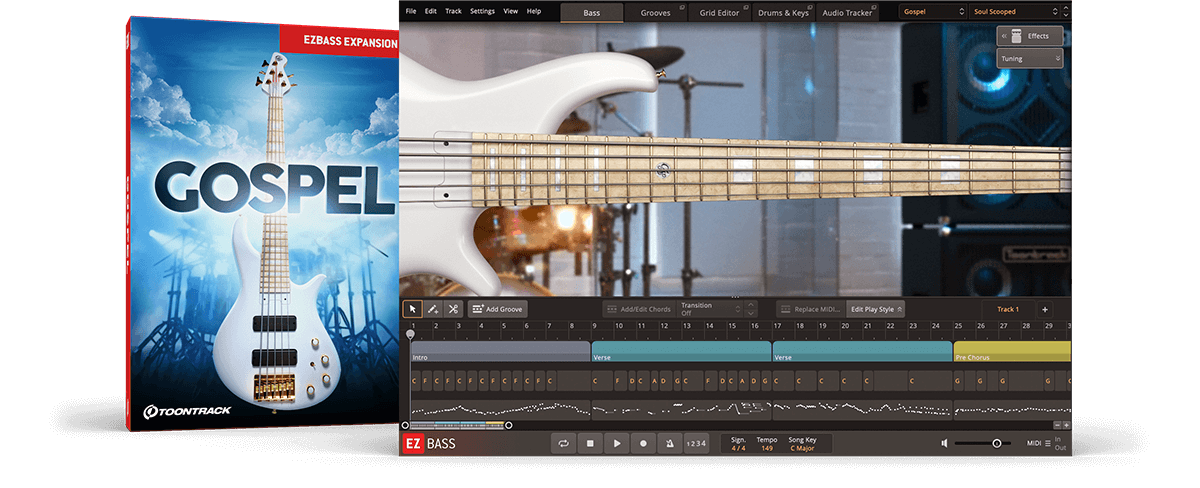Click the speaker volume icon

coord(944,443)
